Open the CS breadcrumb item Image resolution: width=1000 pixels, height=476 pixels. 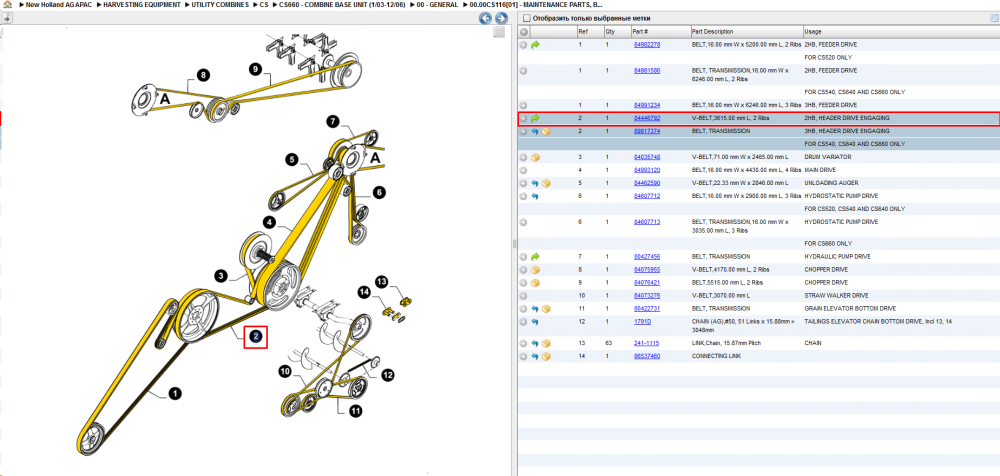pos(263,4)
